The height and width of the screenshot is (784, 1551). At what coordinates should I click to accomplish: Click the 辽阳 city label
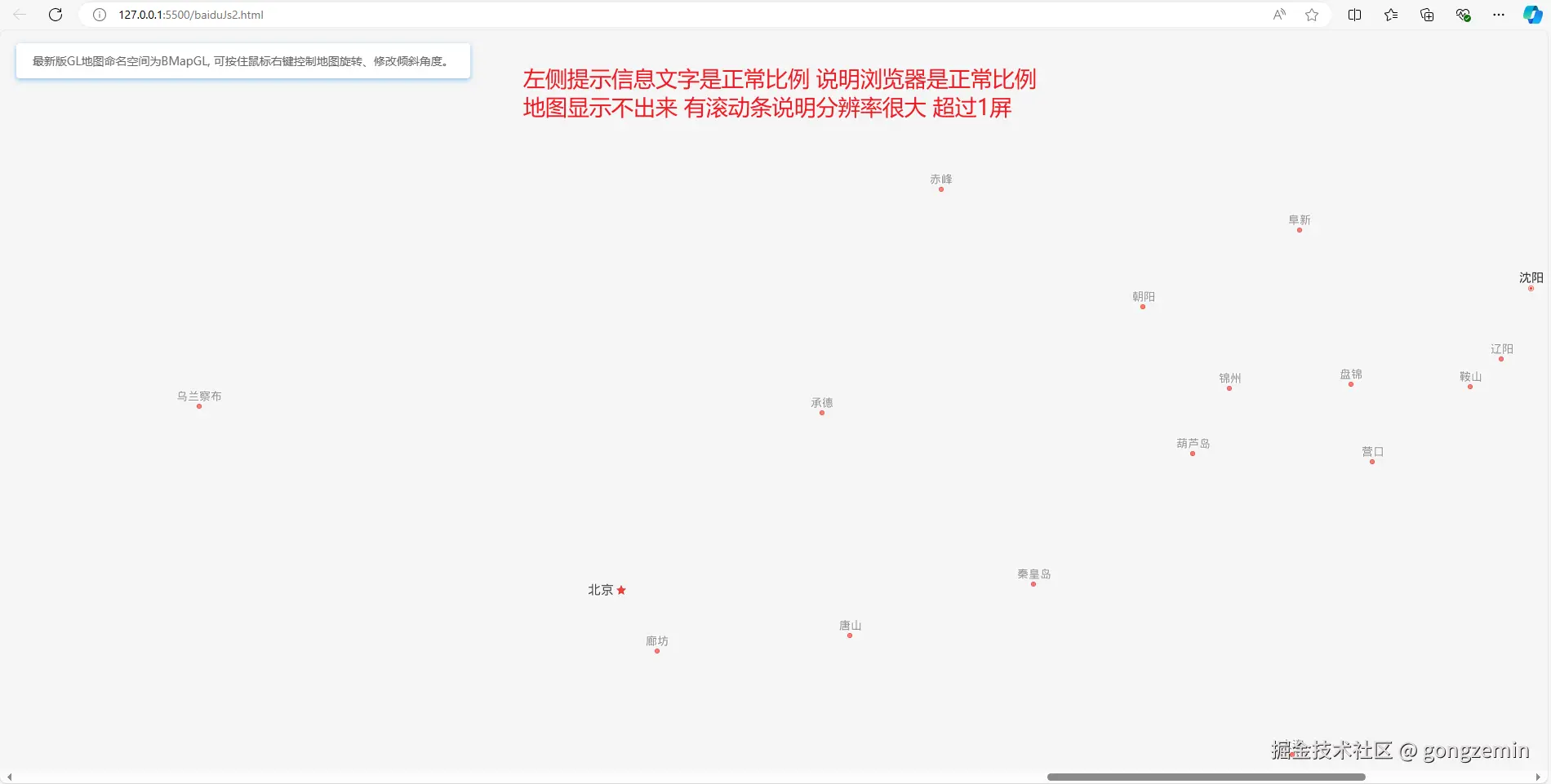(x=1502, y=349)
